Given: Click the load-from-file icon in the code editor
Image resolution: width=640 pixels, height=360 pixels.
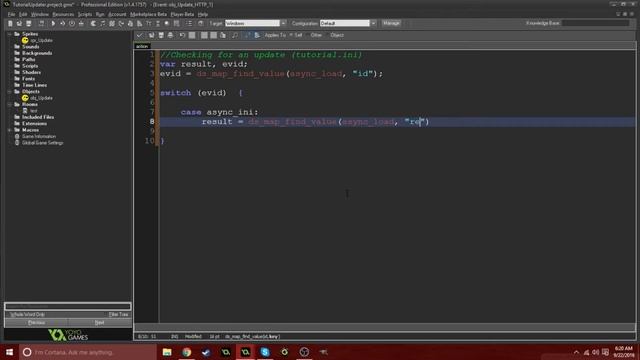Looking at the screenshot, I should 151,35.
